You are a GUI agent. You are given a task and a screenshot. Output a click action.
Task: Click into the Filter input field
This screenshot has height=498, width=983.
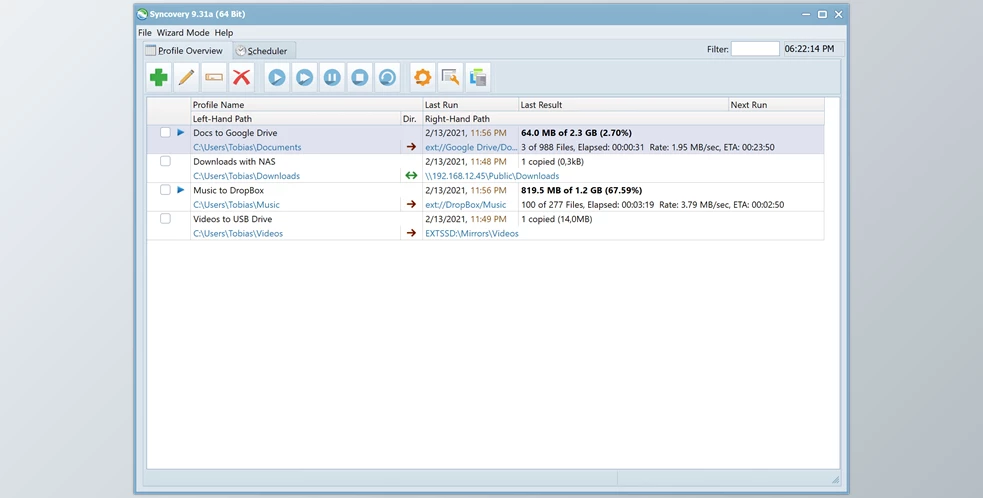tap(755, 49)
